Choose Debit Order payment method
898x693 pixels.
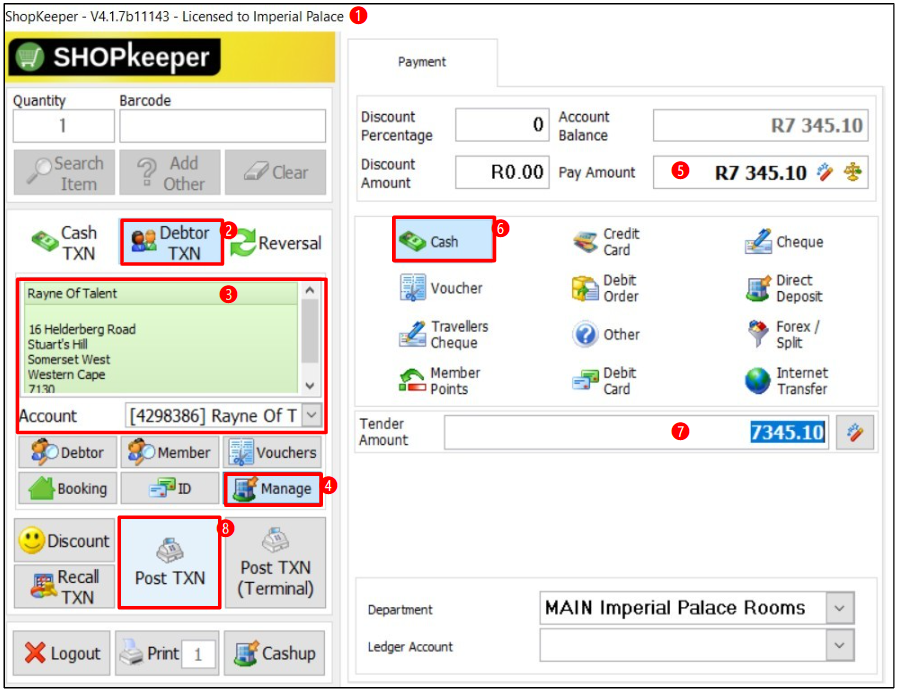(605, 288)
